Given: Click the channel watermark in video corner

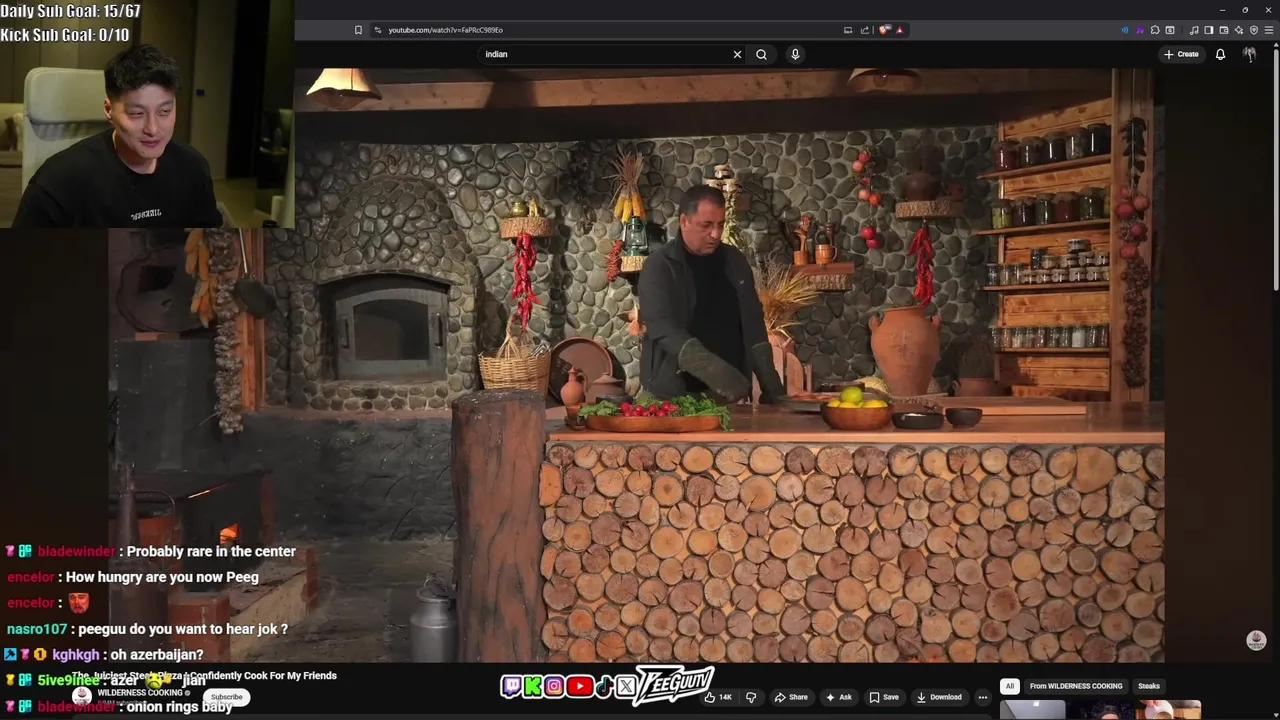Looking at the screenshot, I should (1256, 641).
